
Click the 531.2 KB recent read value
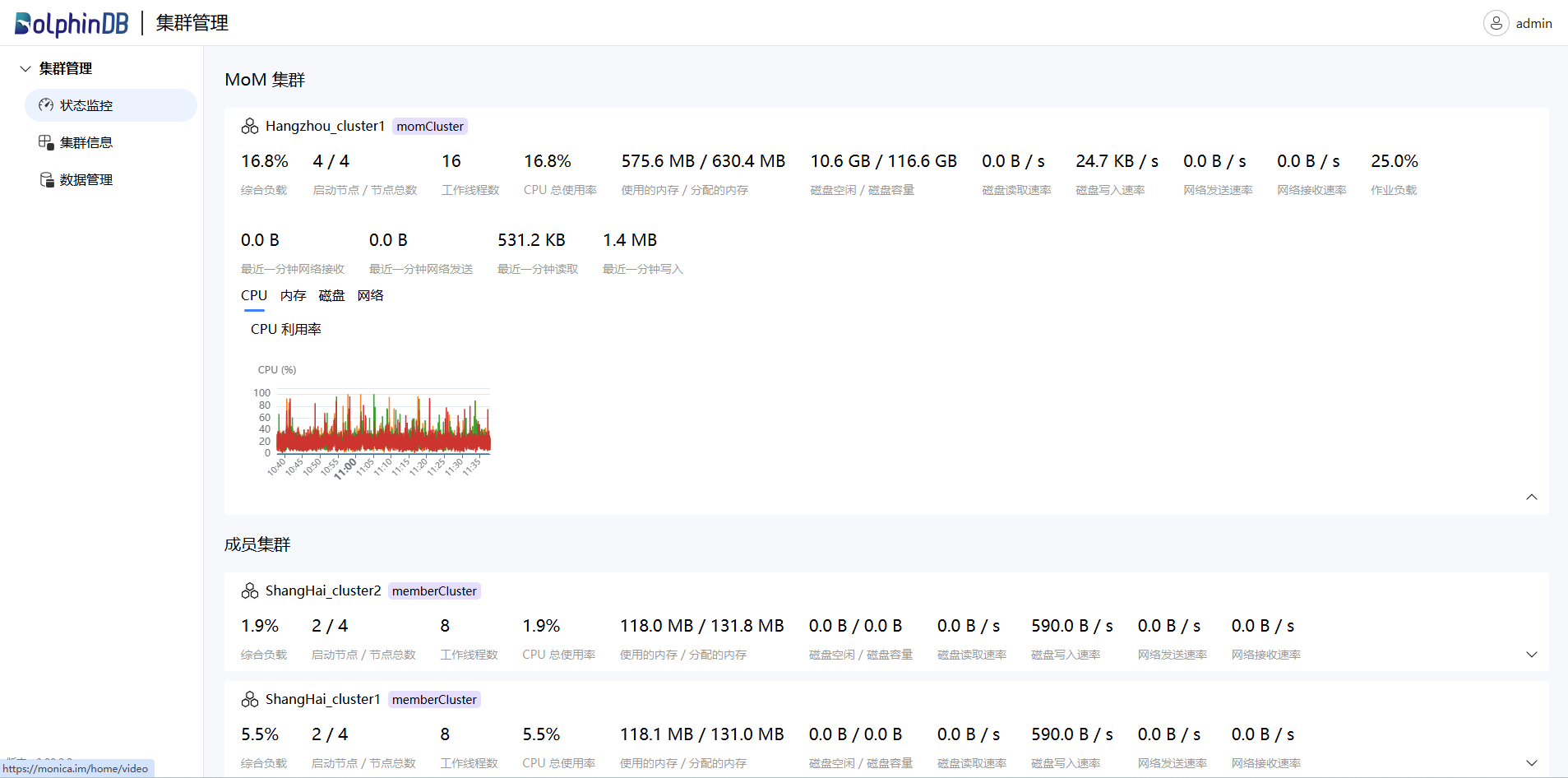[x=531, y=240]
